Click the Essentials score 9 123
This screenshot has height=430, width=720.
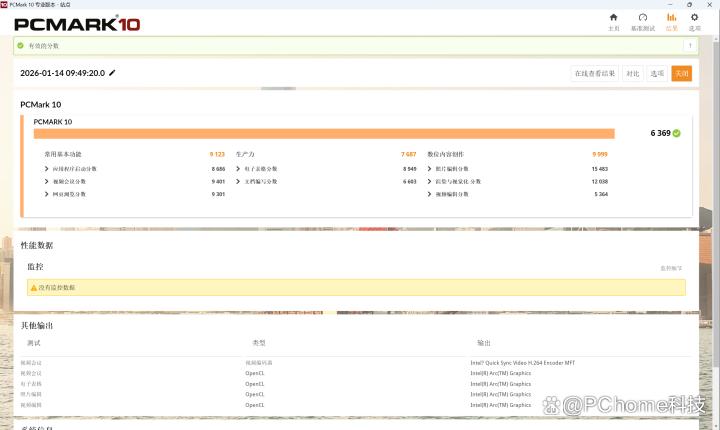pos(217,154)
